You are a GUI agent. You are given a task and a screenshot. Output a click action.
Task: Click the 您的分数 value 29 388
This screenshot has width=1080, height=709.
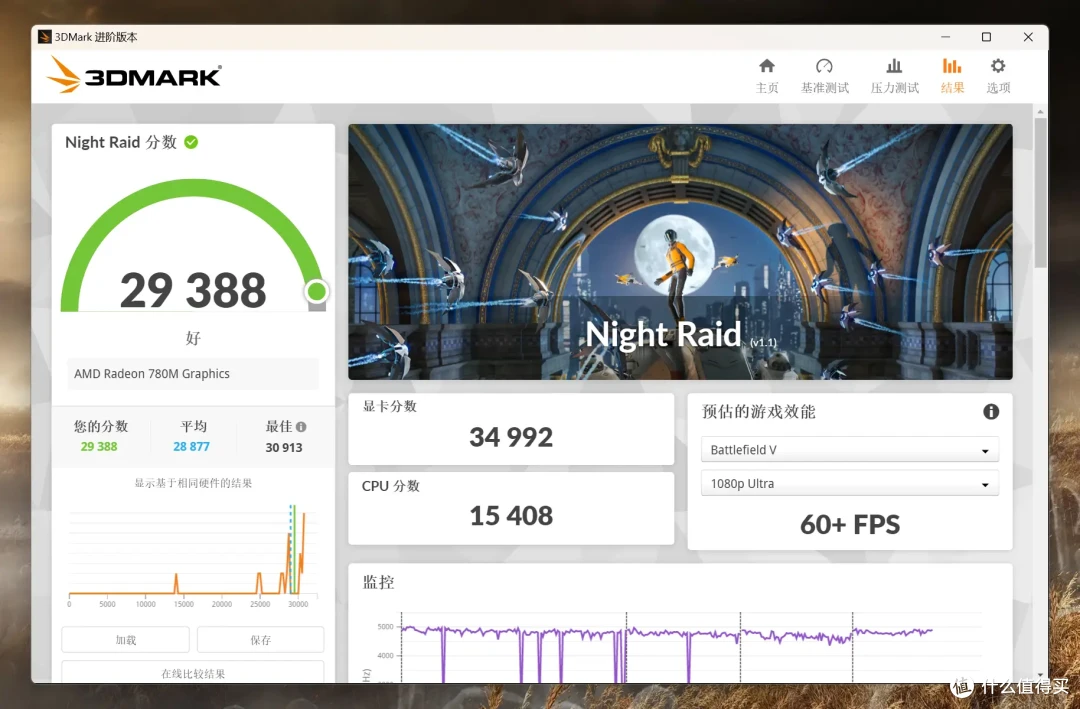click(98, 446)
